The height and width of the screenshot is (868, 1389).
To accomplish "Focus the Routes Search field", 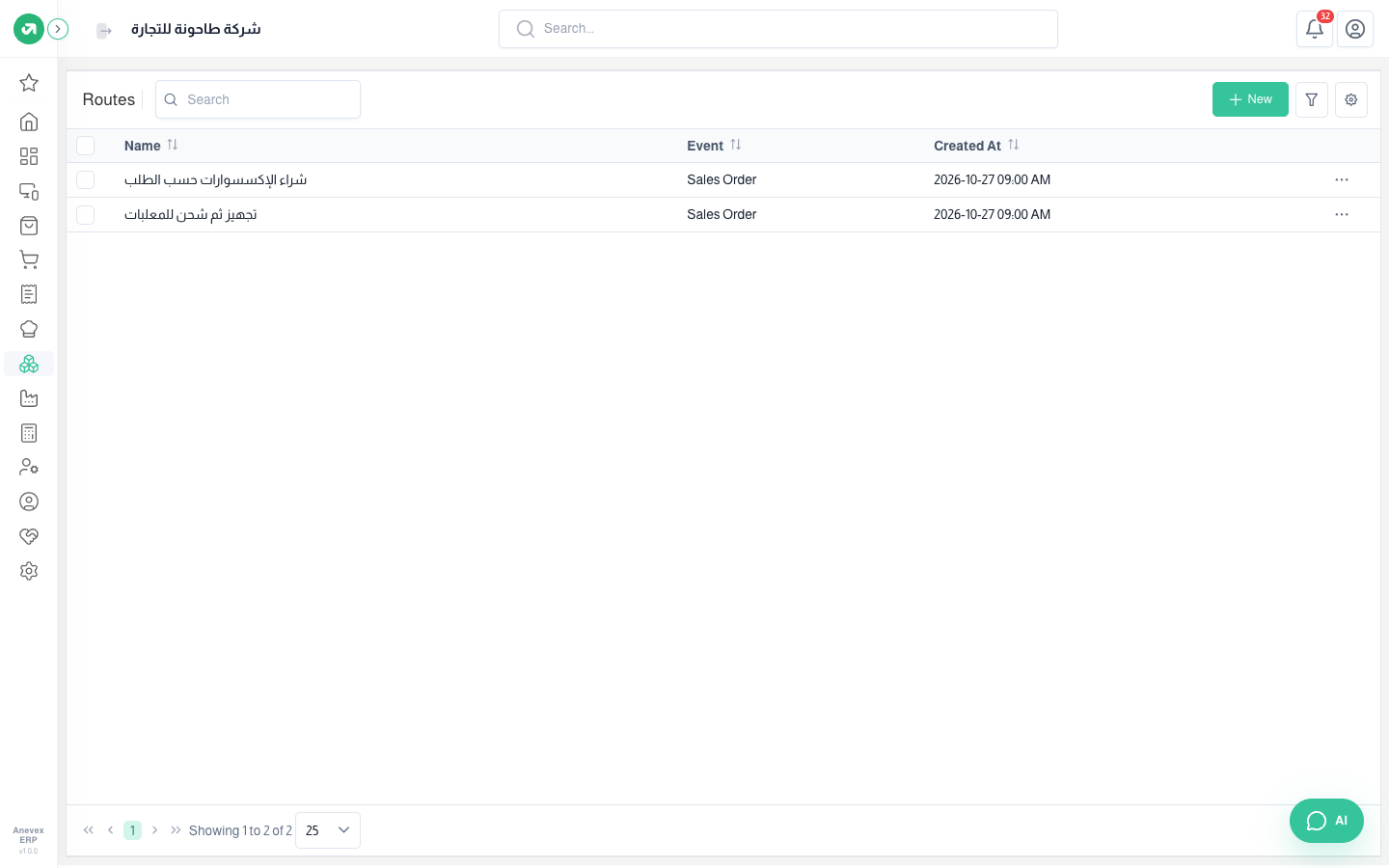I will pos(258,99).
